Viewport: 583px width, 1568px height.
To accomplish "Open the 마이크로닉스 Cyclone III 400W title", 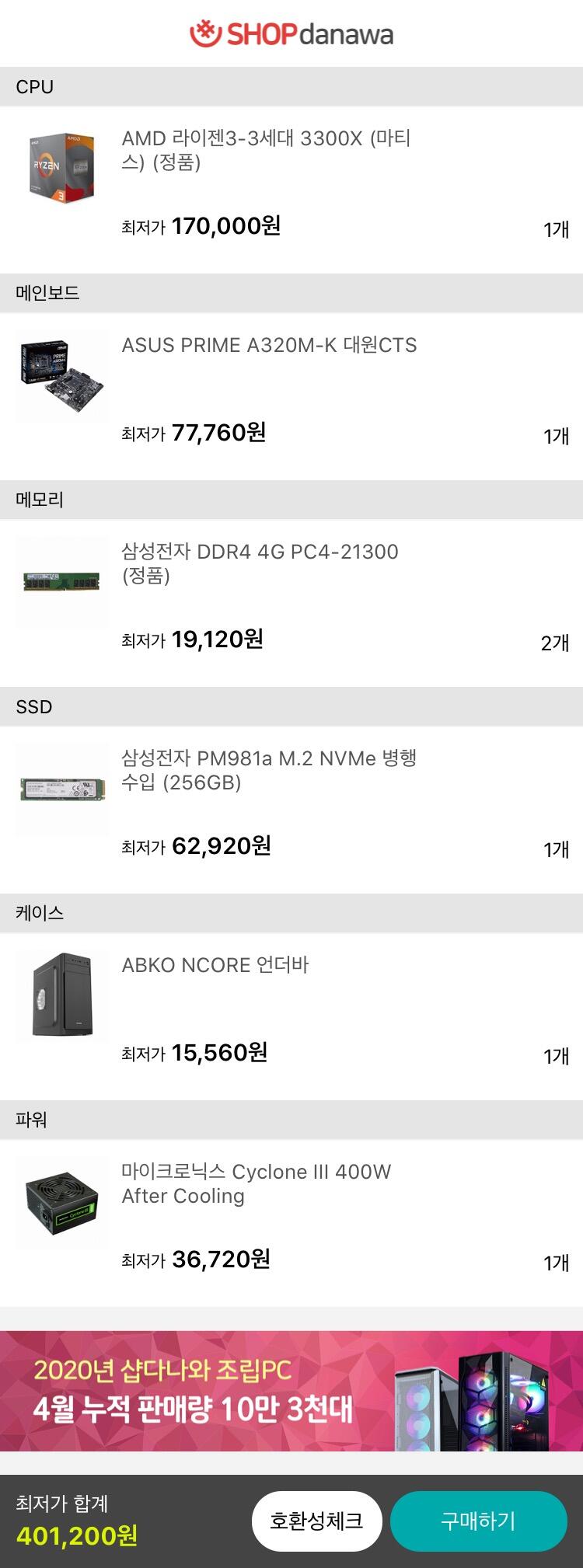I will click(x=257, y=1183).
